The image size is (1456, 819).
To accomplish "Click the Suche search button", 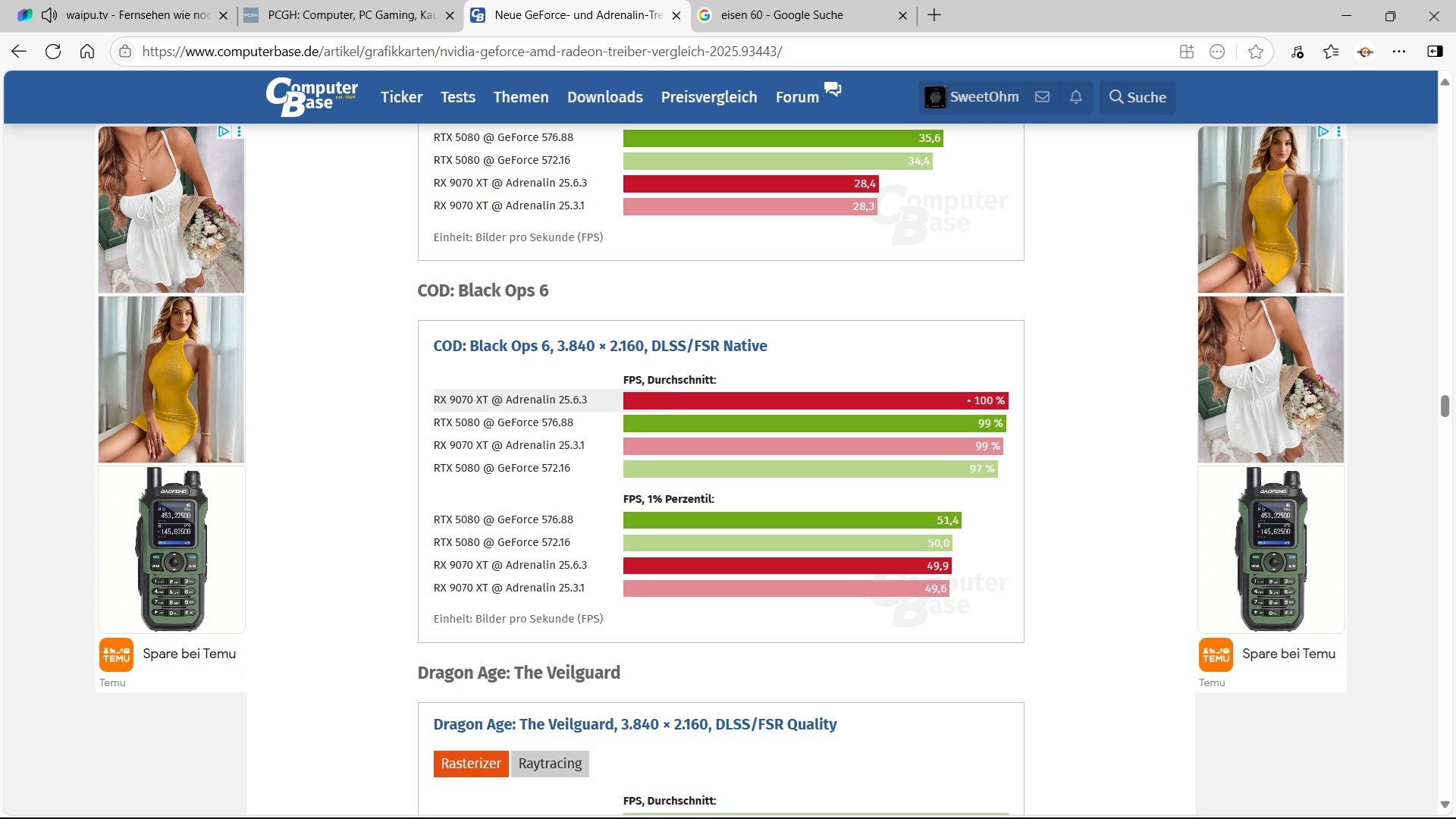I will click(1137, 97).
